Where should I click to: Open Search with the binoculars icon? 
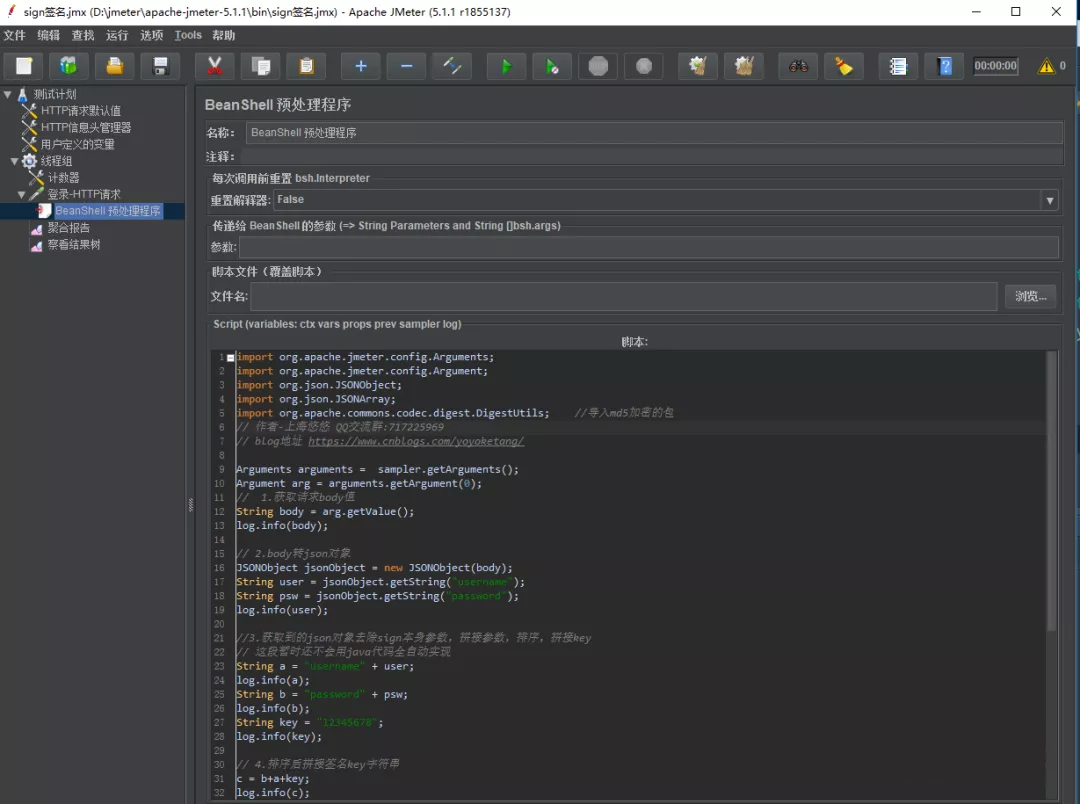coord(798,66)
